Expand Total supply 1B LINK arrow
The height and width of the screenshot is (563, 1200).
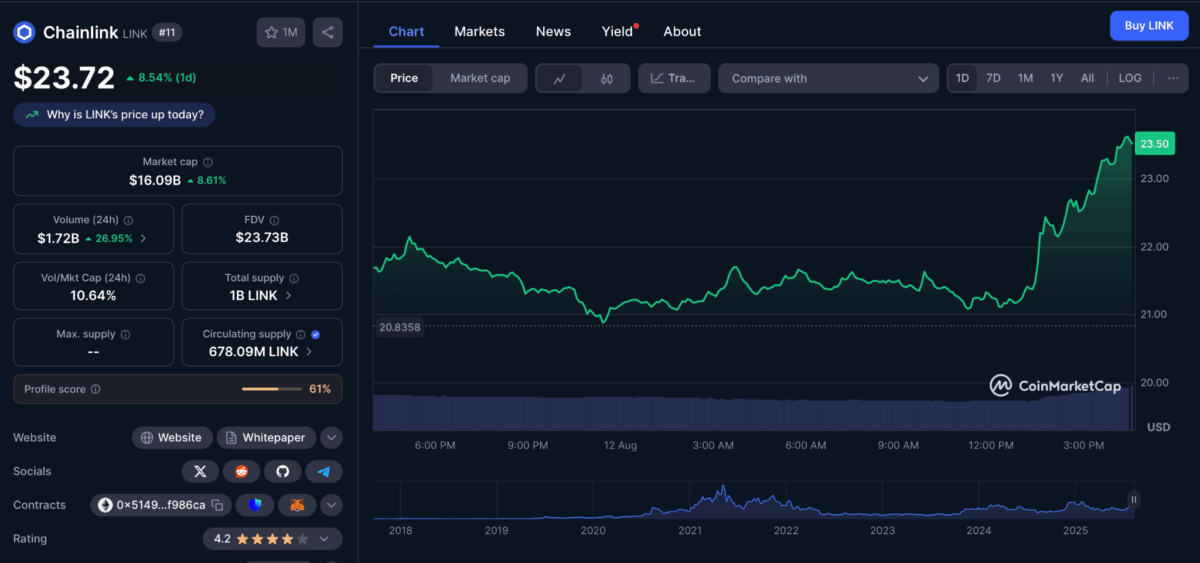[x=289, y=296]
